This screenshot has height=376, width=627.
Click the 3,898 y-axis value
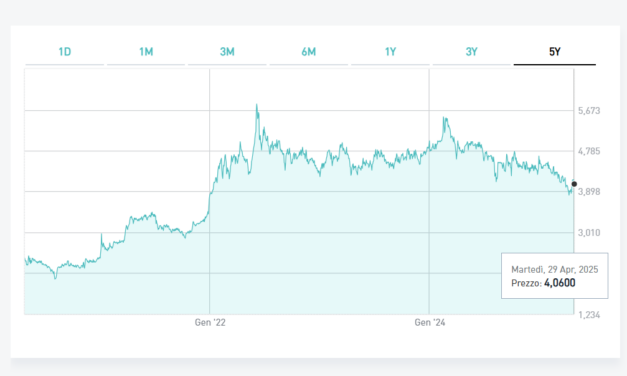589,192
